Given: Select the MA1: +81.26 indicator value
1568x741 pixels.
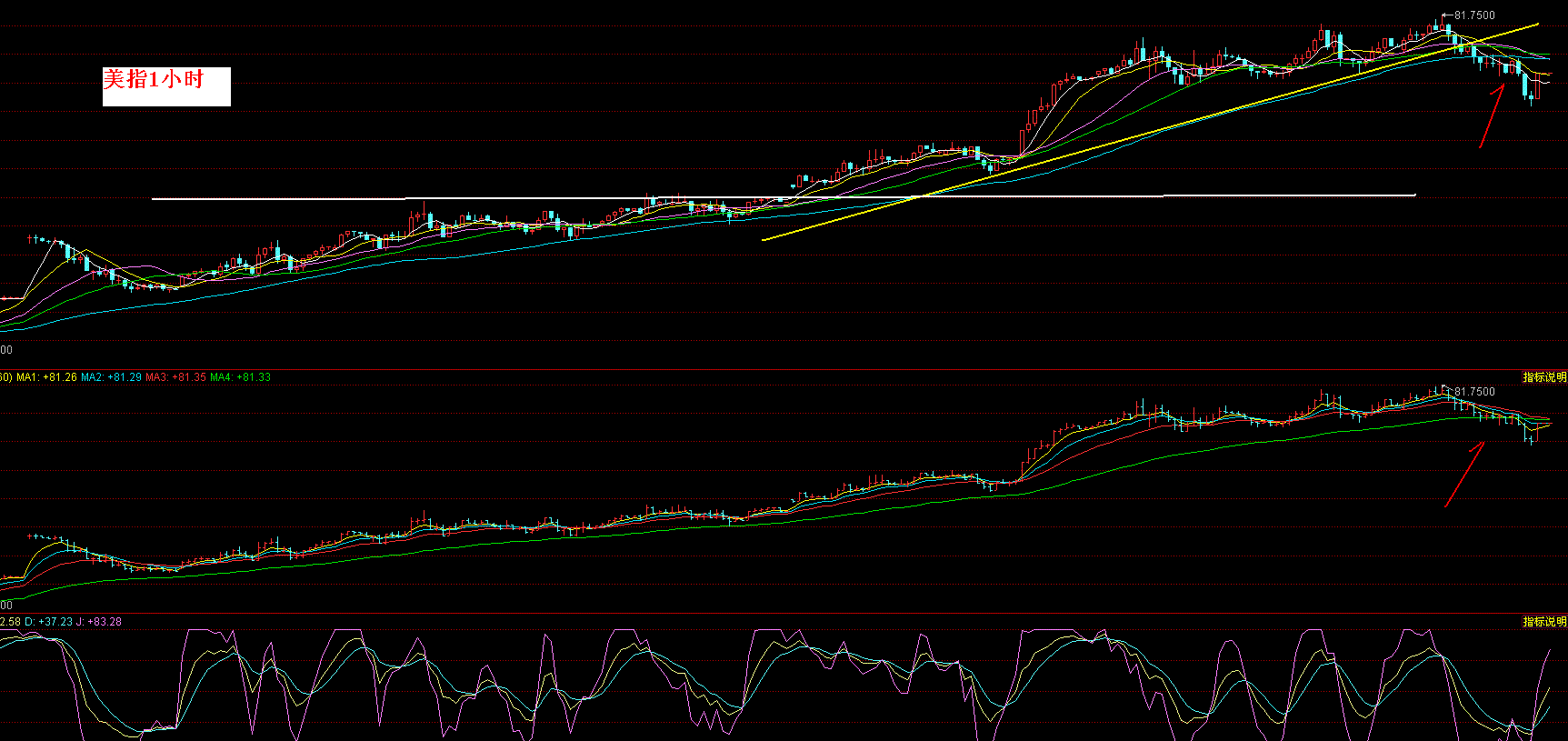Looking at the screenshot, I should pos(46,377).
